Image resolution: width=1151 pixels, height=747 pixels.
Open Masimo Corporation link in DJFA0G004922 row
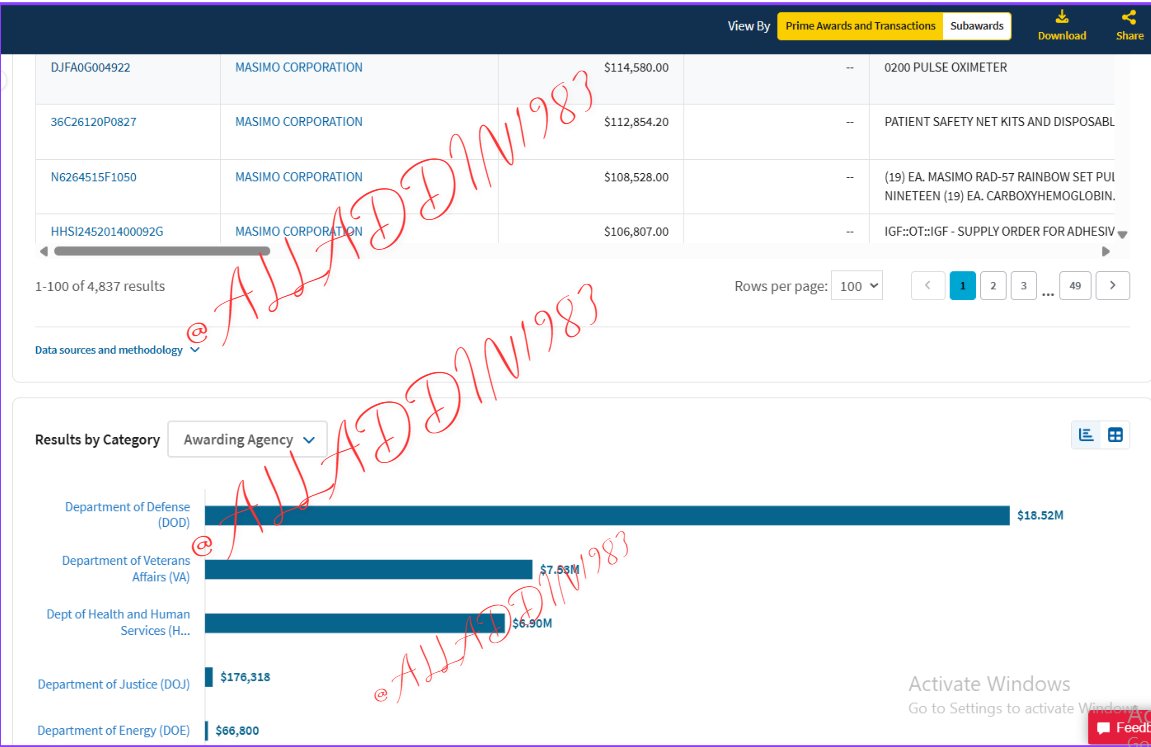(299, 68)
